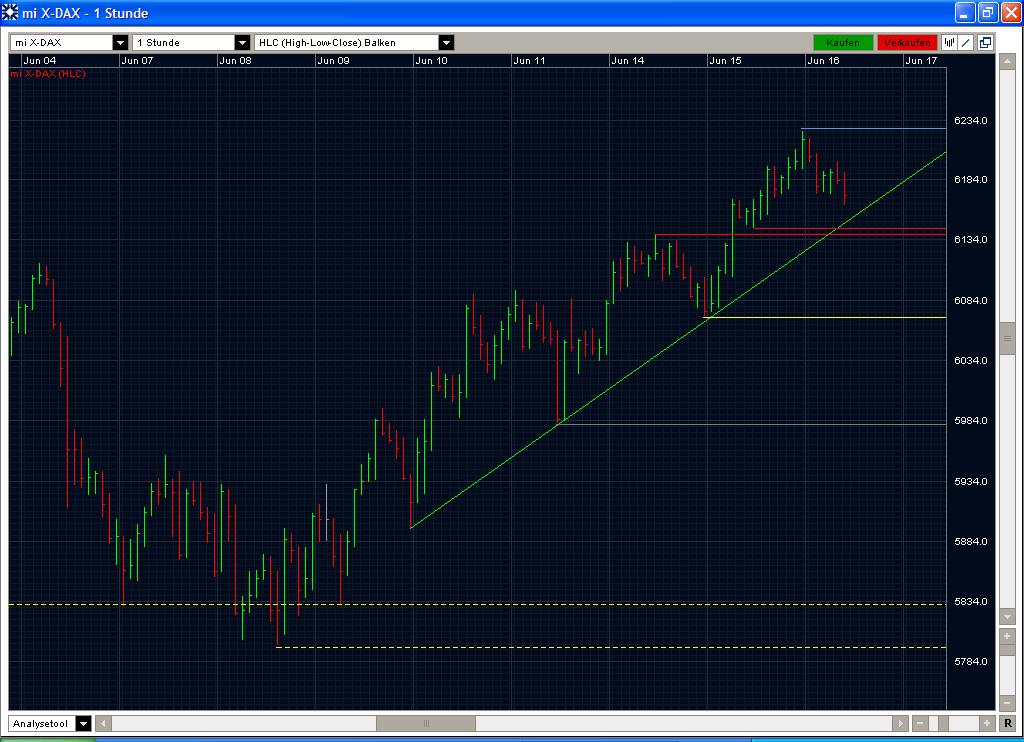The width and height of the screenshot is (1024, 742).
Task: Click the vertical zoom minus button
Action: coord(1007,703)
